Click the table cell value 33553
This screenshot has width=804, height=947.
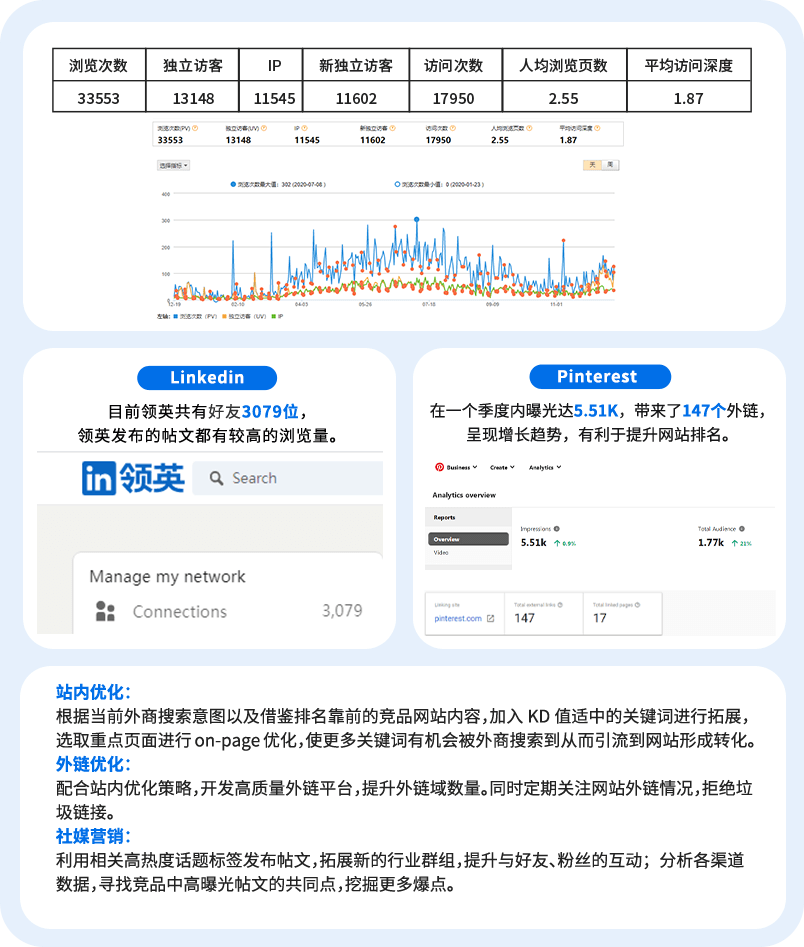(99, 98)
